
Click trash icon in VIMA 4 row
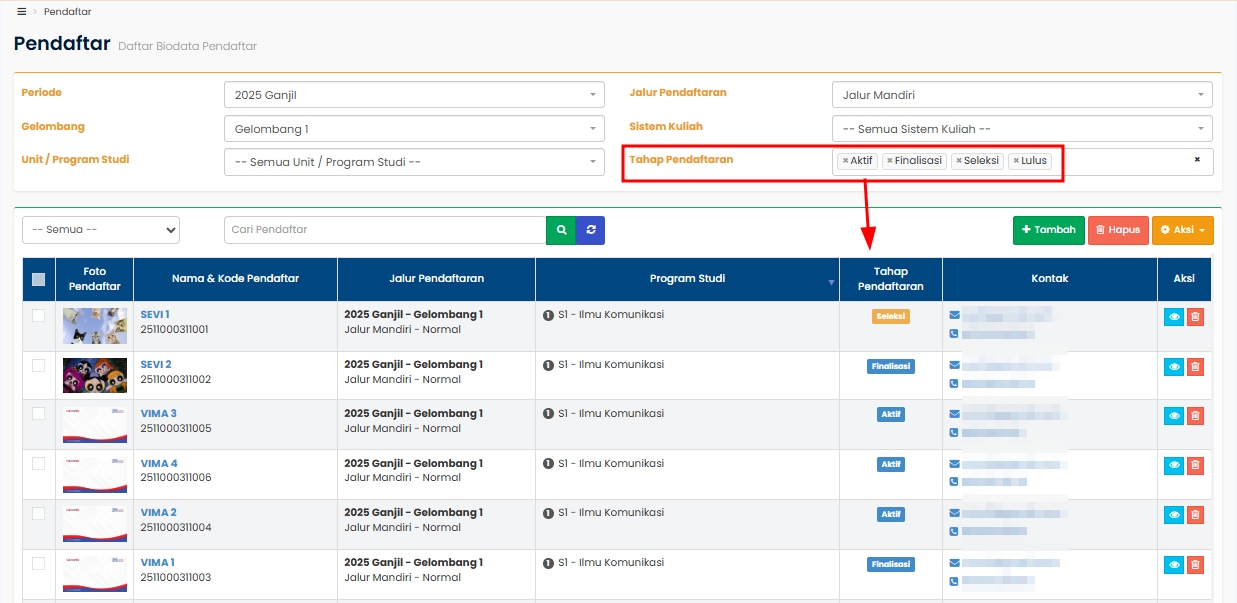coord(1195,466)
